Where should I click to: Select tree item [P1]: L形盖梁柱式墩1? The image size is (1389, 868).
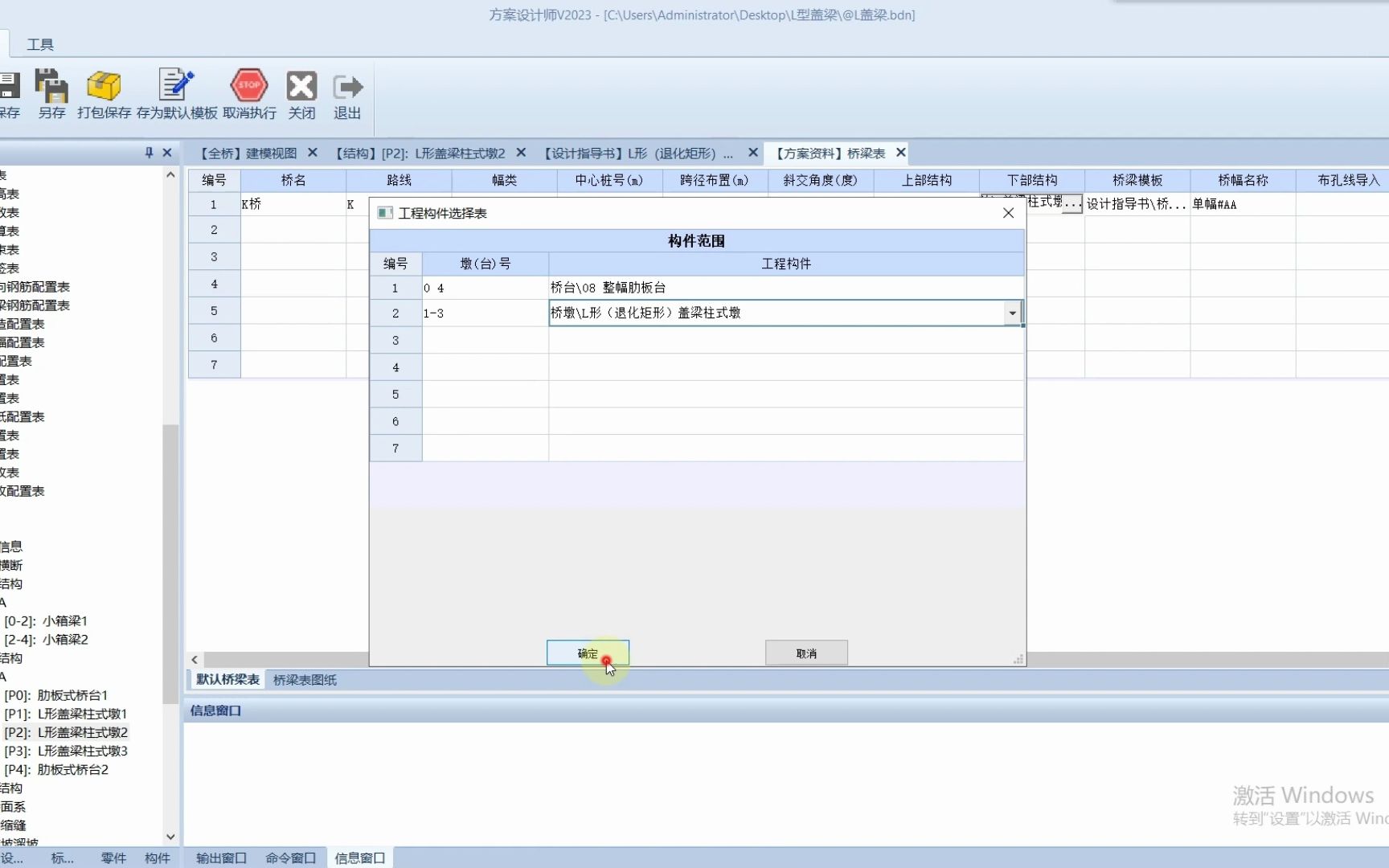(x=65, y=714)
